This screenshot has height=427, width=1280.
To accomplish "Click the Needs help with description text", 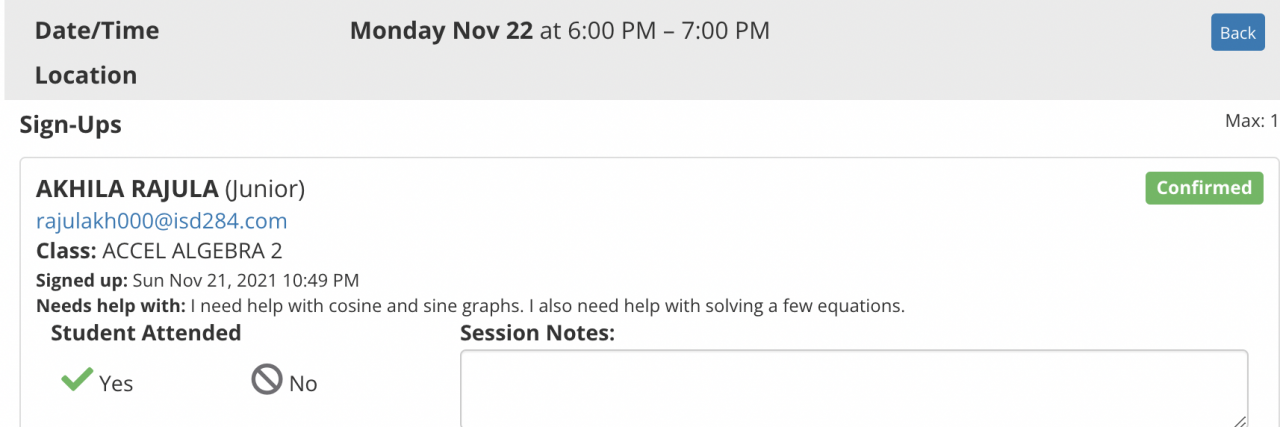I will [470, 306].
